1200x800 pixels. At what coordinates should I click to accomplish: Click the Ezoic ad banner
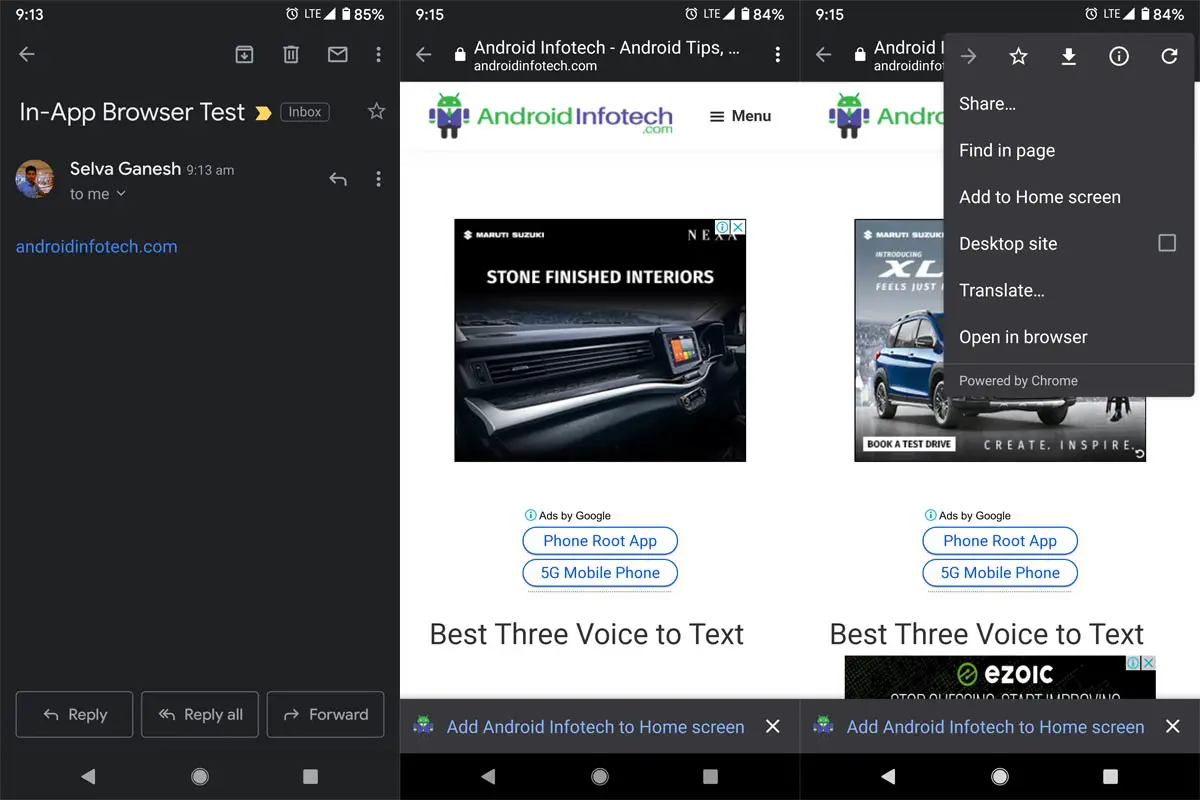pyautogui.click(x=1000, y=677)
